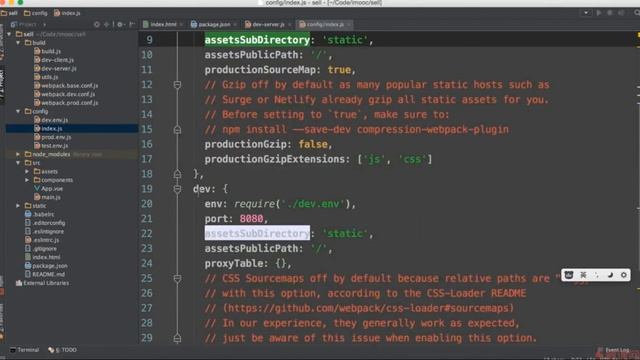Click config breadcrumb in navigation bar
This screenshot has width=640, height=360.
(x=36, y=13)
